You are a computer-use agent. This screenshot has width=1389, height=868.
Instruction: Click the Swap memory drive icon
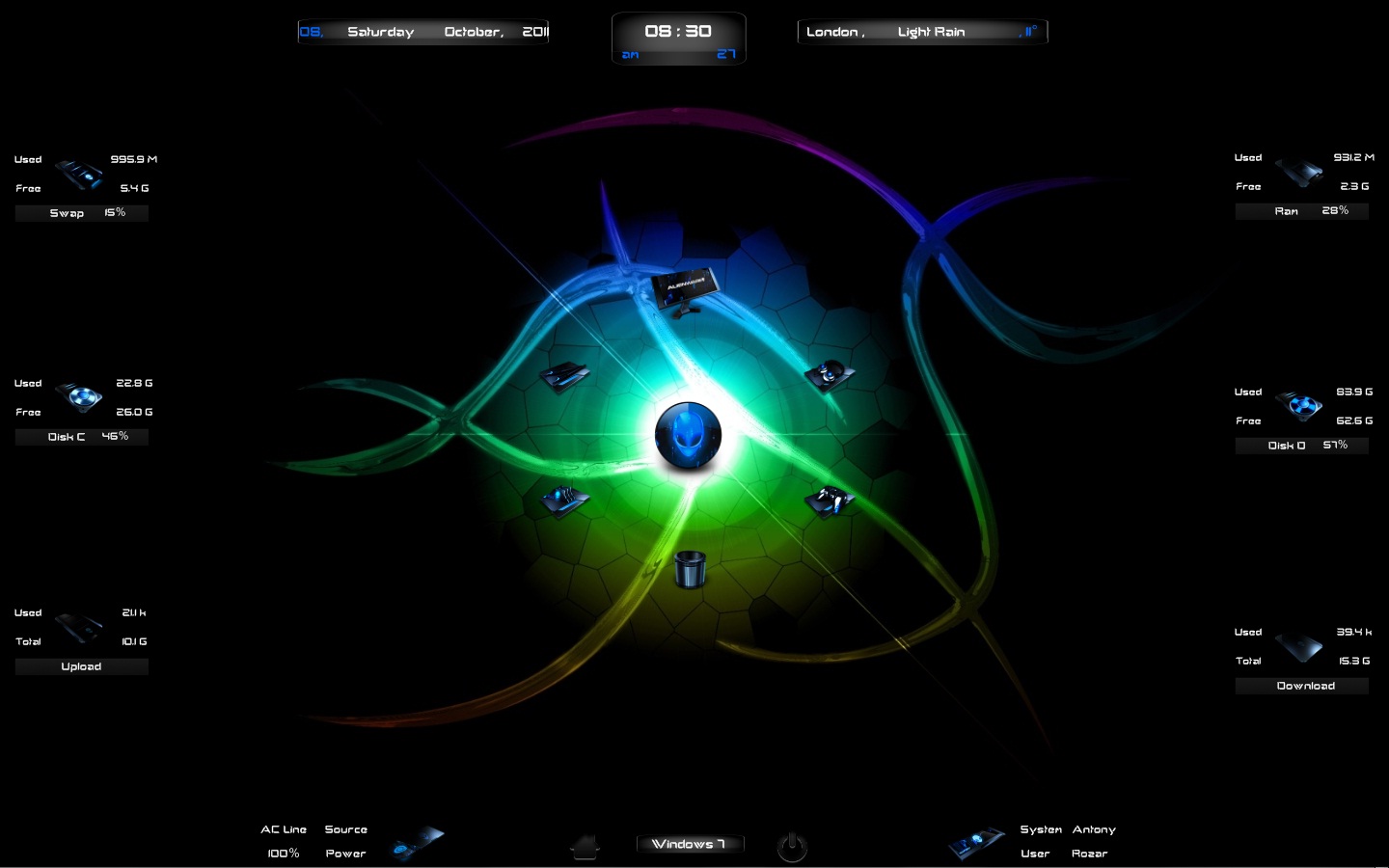pos(80,175)
